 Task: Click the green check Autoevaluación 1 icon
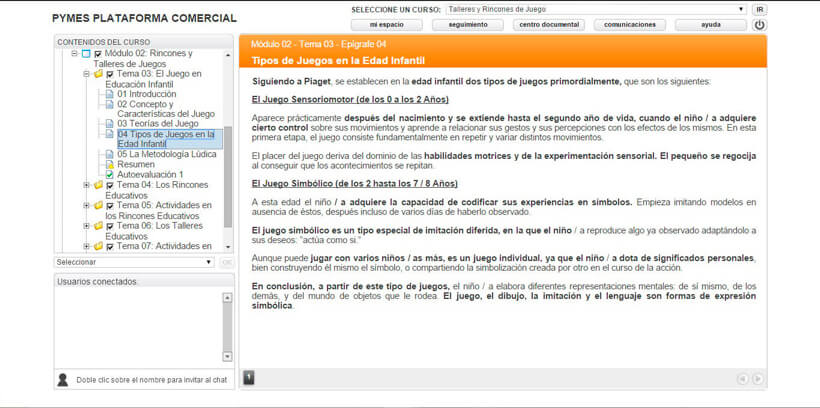point(109,174)
